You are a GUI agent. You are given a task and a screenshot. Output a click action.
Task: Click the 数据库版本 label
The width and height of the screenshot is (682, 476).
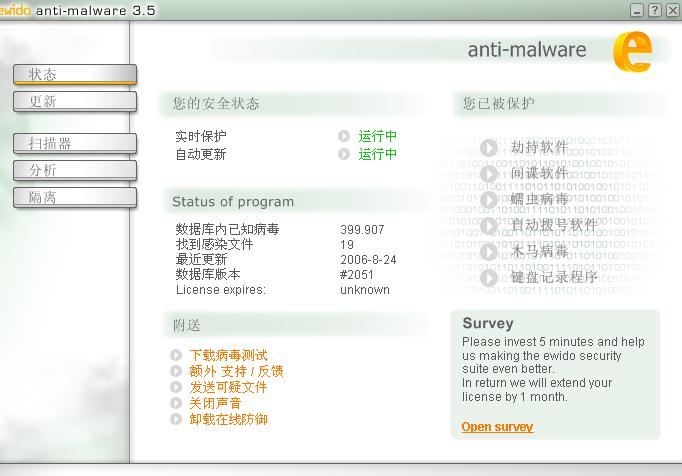tap(208, 275)
